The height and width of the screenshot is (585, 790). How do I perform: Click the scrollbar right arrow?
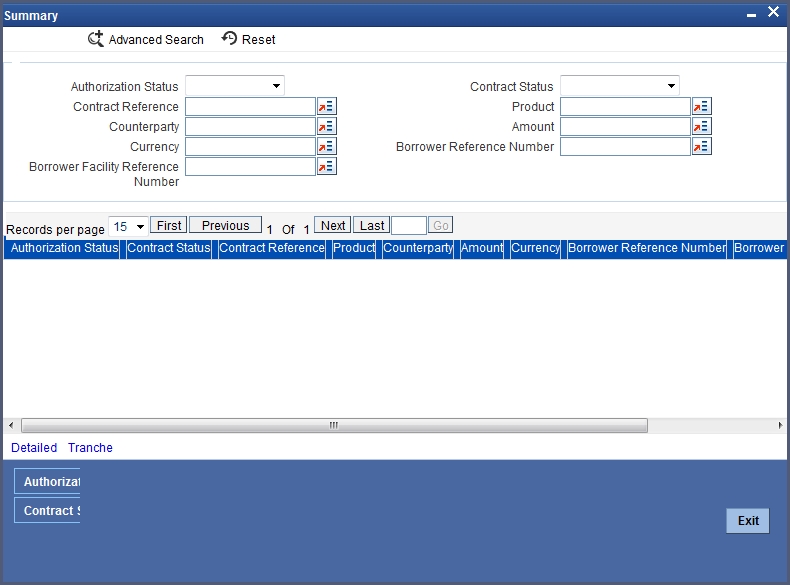[x=780, y=425]
